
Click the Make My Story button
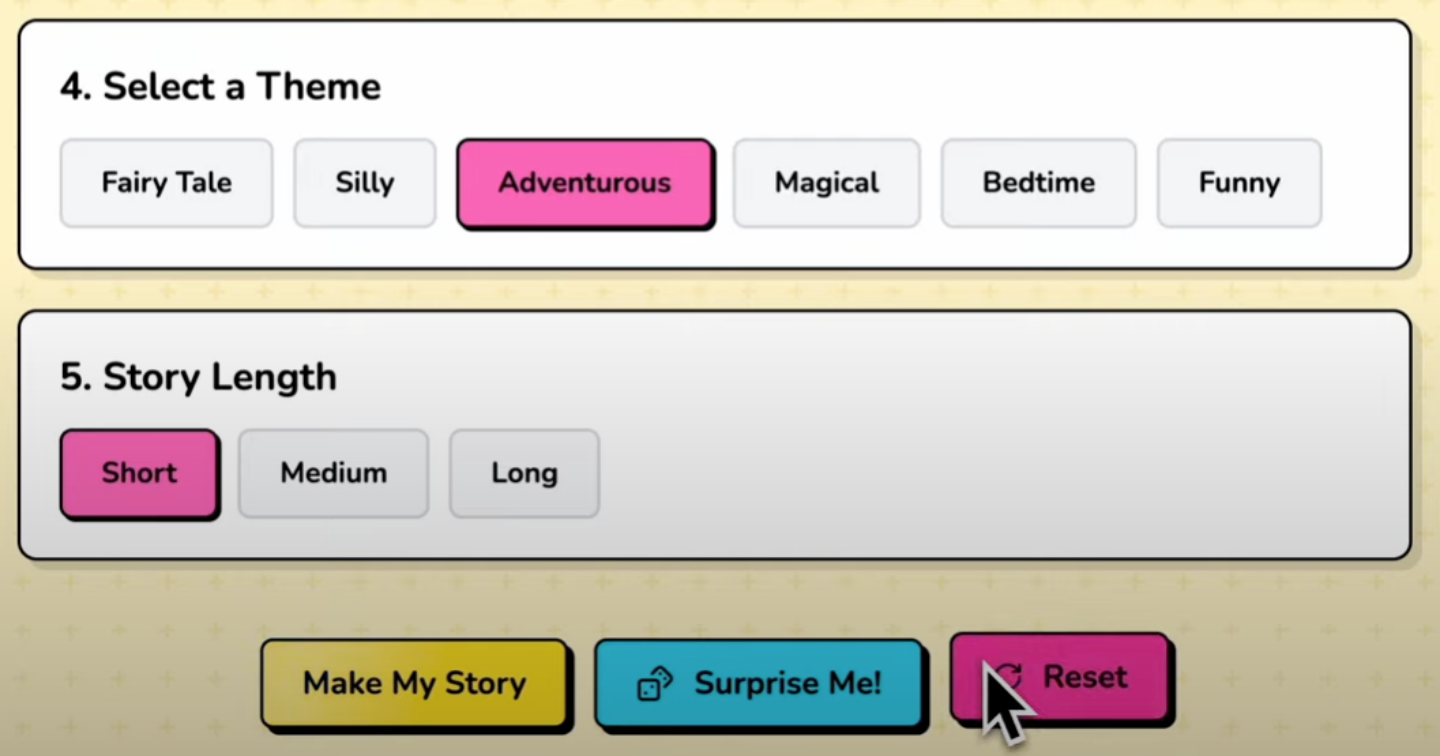pyautogui.click(x=415, y=683)
